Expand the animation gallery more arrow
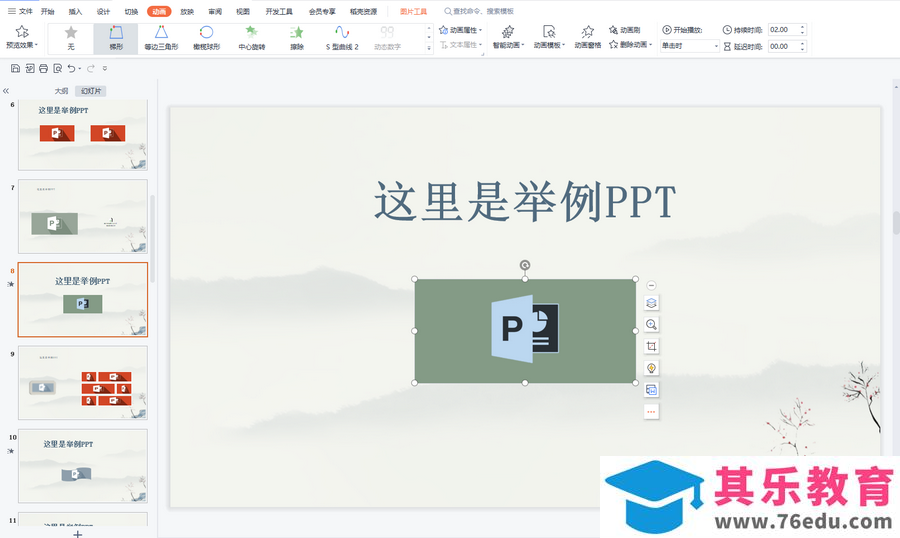Screen dimensions: 900x538 429,49
